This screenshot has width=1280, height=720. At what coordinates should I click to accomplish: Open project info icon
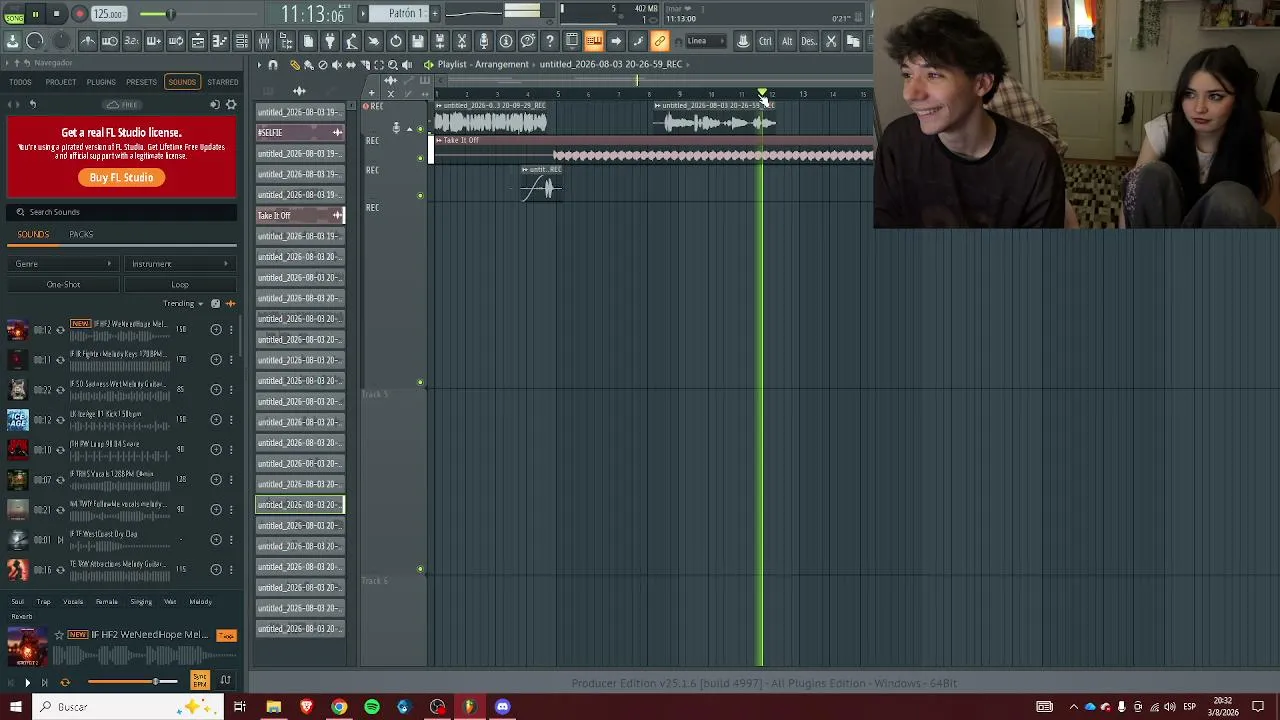pos(506,41)
